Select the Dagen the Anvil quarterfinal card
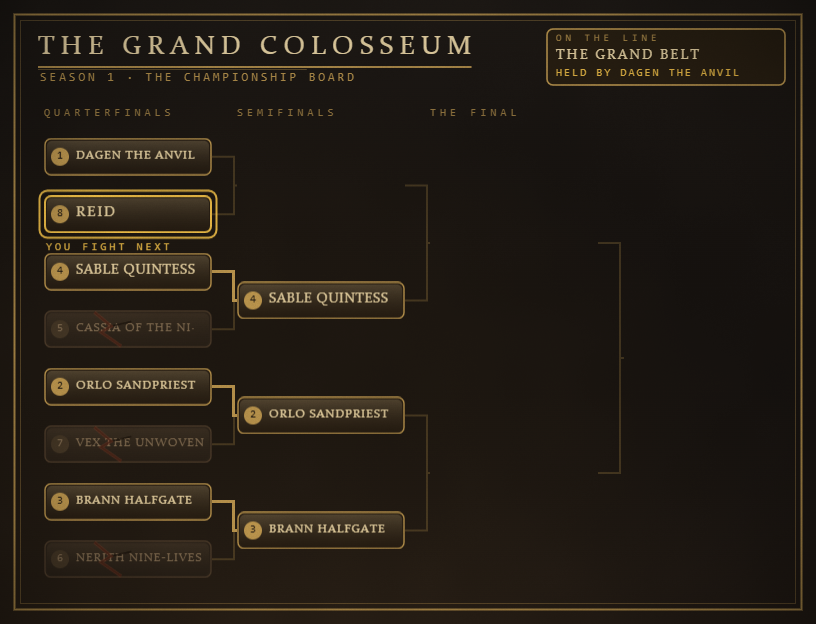The height and width of the screenshot is (624, 816). 128,157
